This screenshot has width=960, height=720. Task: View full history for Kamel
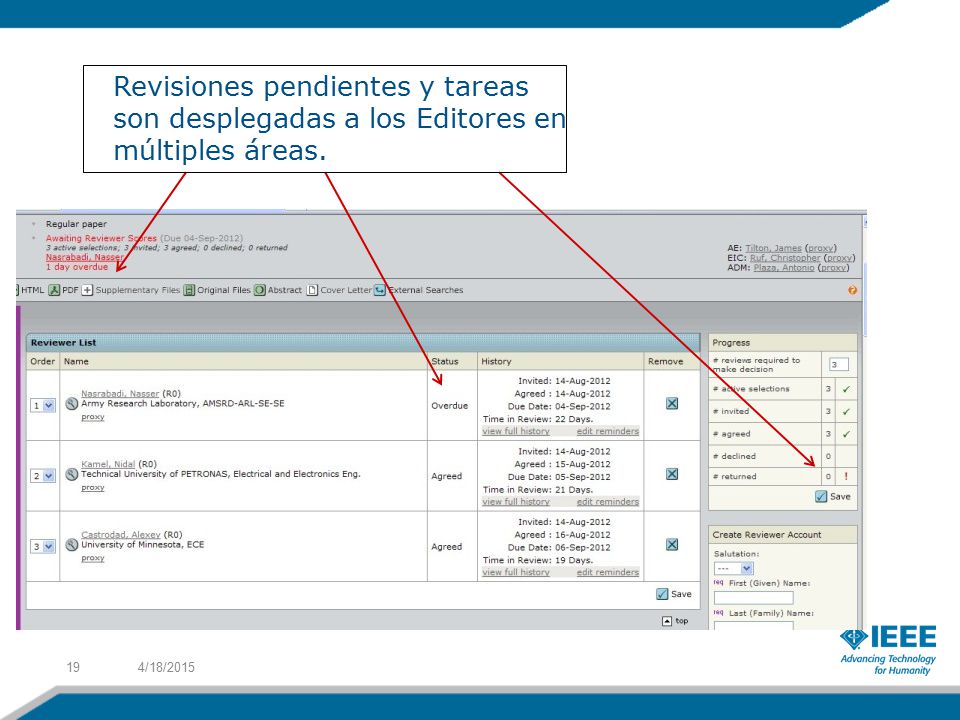coord(516,501)
